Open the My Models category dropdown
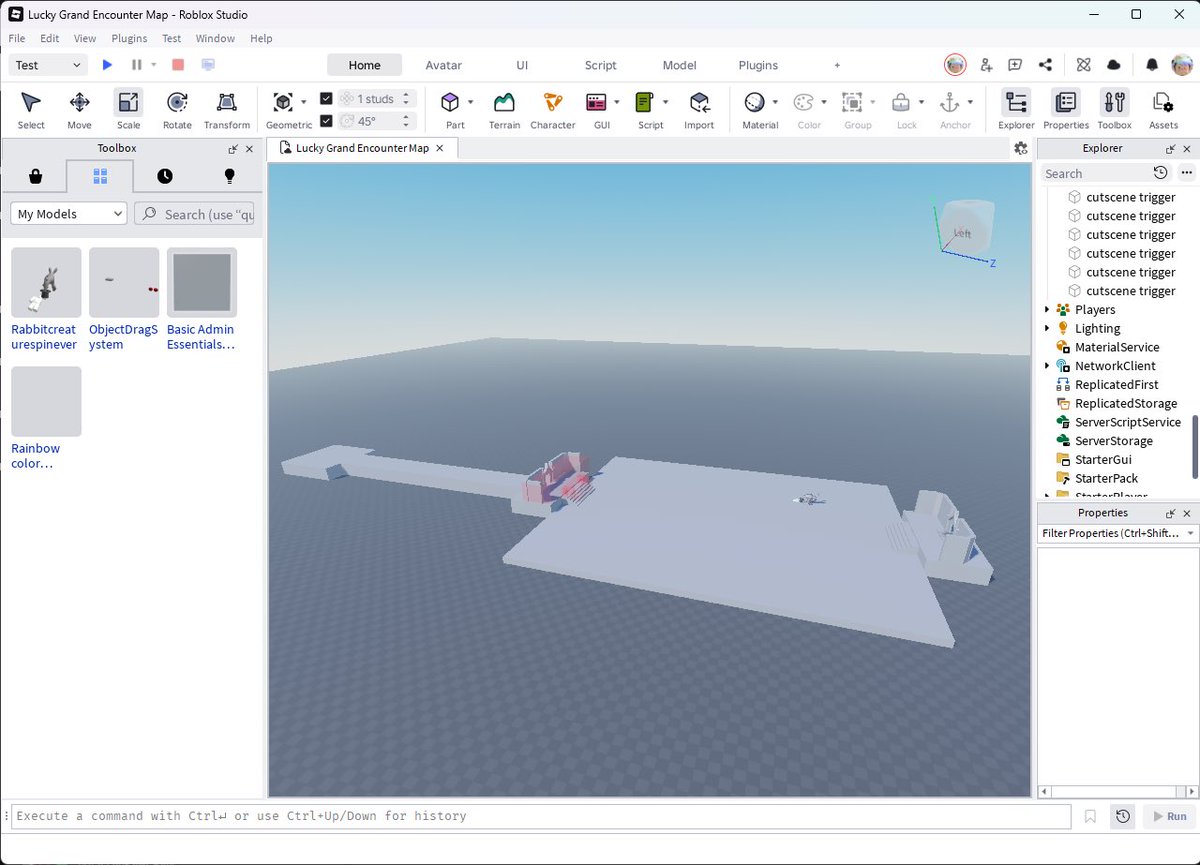Viewport: 1200px width, 865px height. [68, 214]
